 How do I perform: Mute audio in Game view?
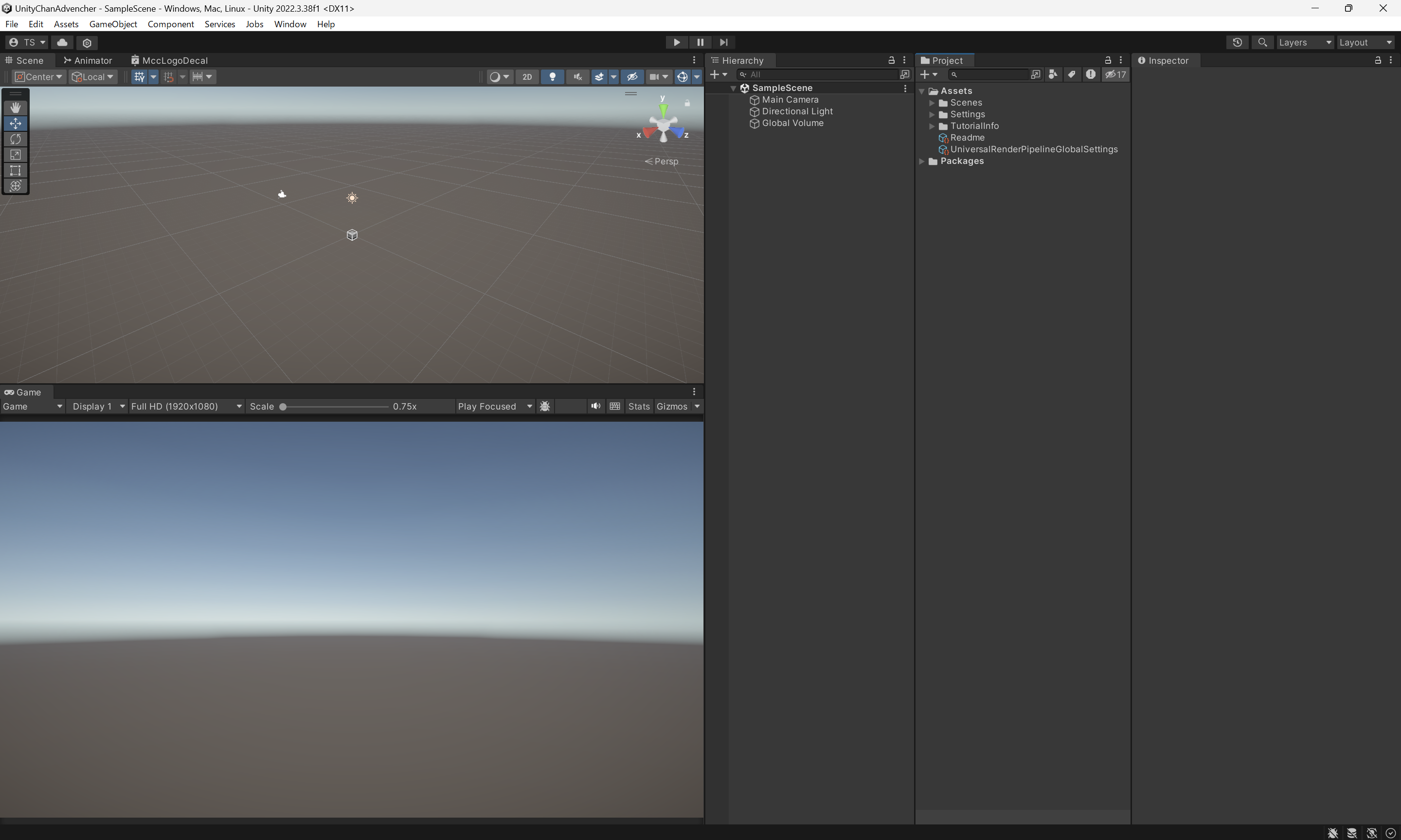click(595, 407)
